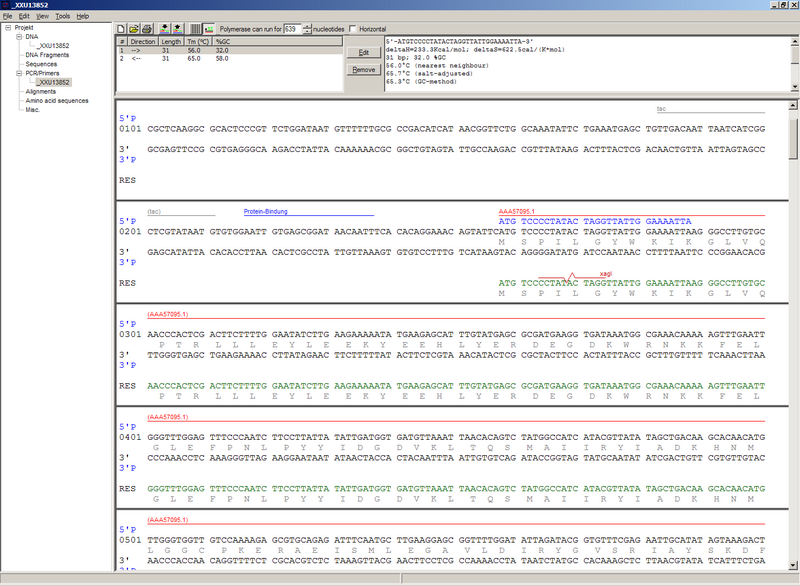Increase the polymerase nucleotides value with the up arrow
The width and height of the screenshot is (800, 586).
point(307,26)
